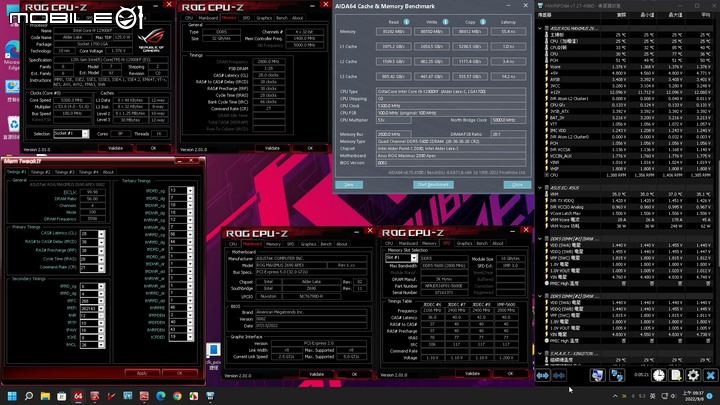This screenshot has width=720, height=405.
Task: Open Graphics tab in CPU-Z SPD window
Action: [x=464, y=243]
